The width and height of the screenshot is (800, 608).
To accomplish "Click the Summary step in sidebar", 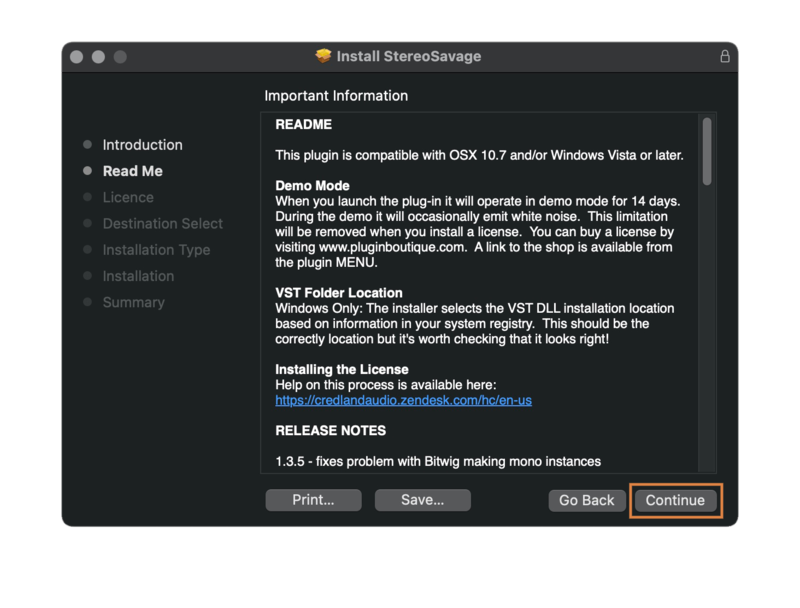I will pos(133,302).
